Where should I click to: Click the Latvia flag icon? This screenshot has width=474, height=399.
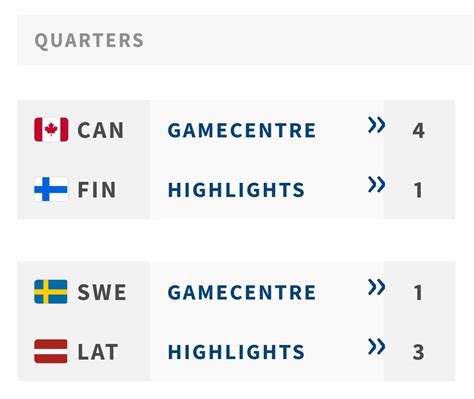coord(51,351)
